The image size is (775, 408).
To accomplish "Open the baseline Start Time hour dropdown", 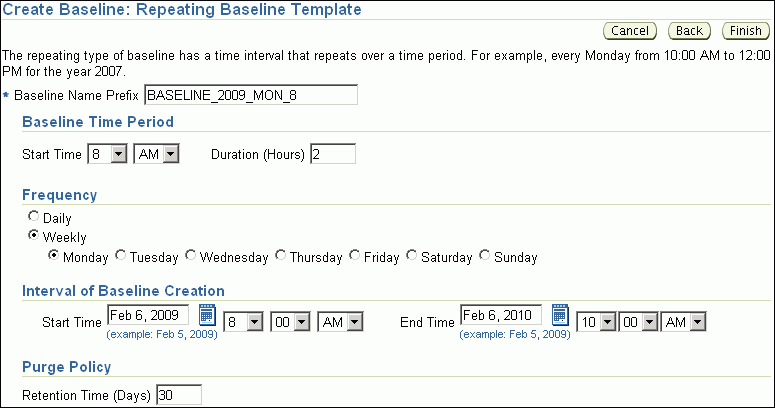I will (x=108, y=154).
